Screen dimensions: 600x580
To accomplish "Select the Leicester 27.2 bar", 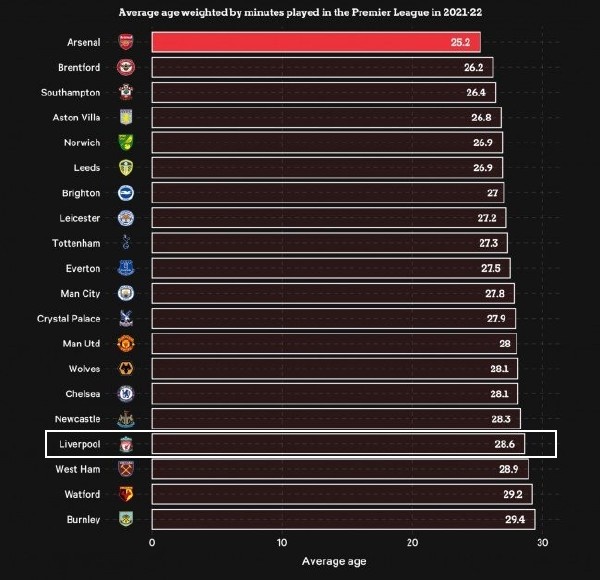I will (x=329, y=218).
